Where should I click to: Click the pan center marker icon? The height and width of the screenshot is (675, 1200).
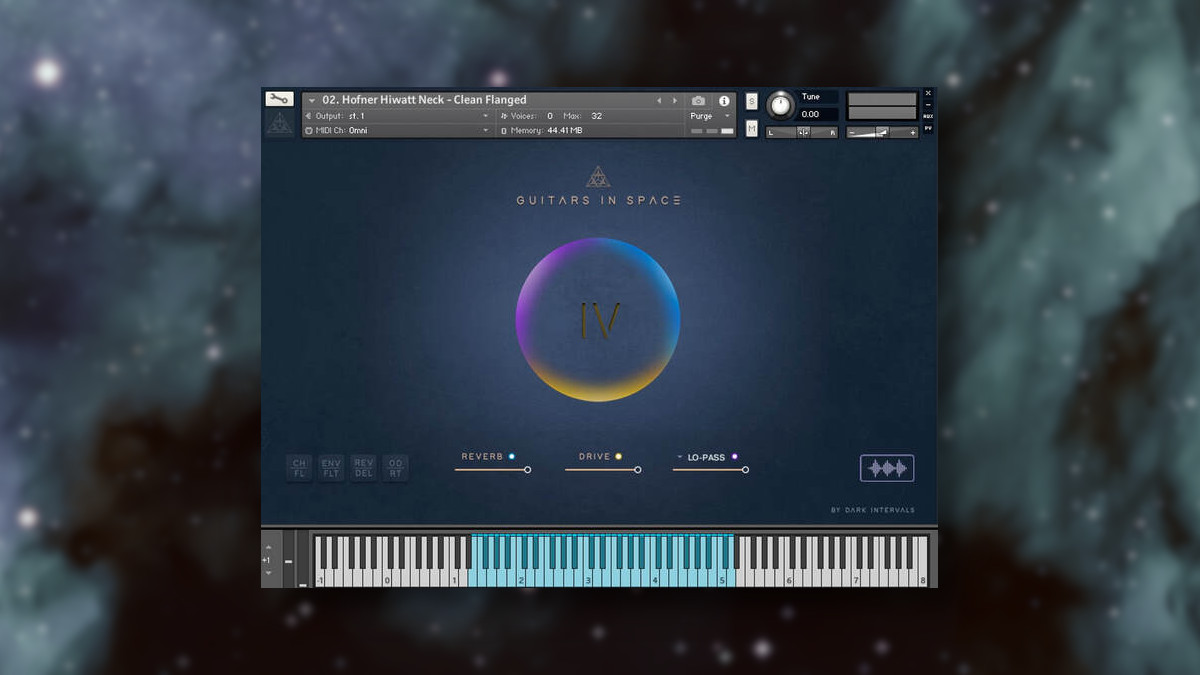click(x=803, y=133)
